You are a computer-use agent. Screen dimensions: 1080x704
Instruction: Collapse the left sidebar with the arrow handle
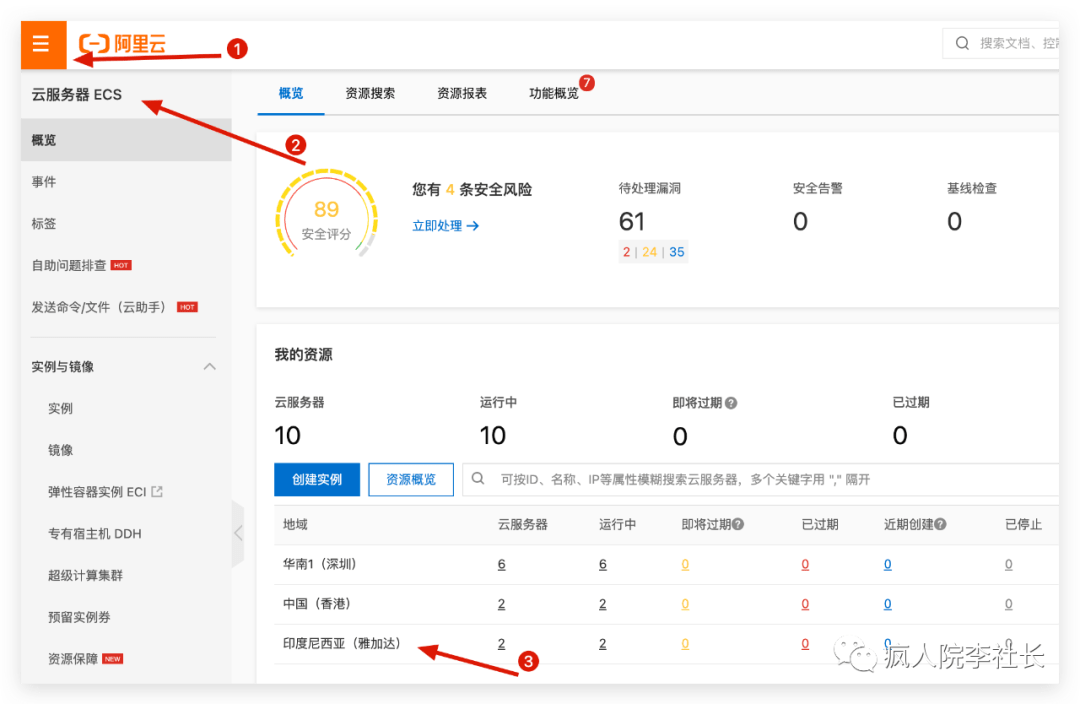tap(239, 534)
